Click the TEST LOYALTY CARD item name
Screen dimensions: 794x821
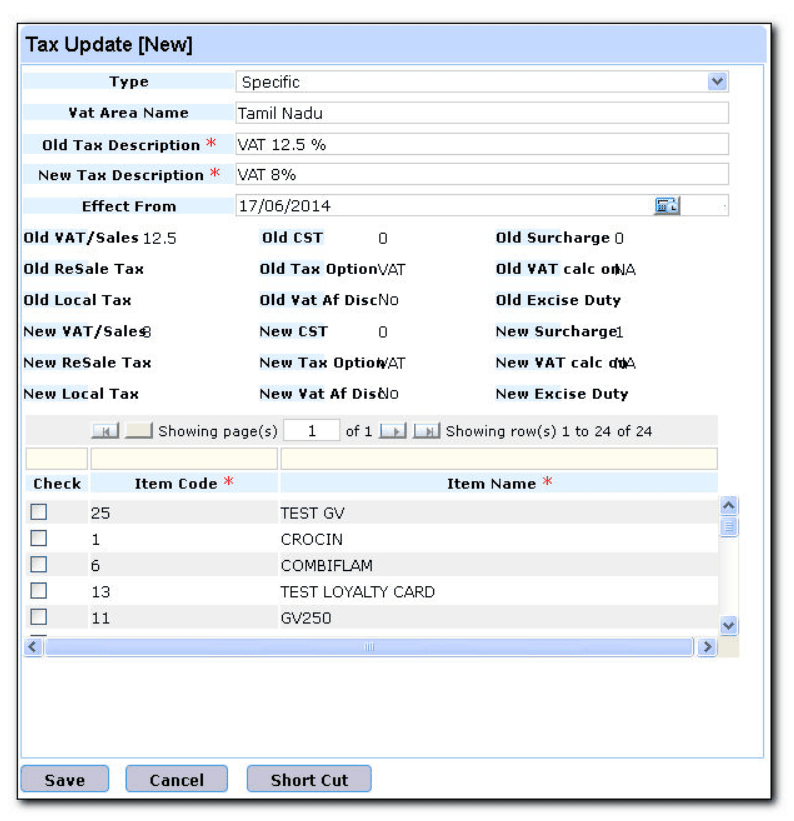pos(358,592)
